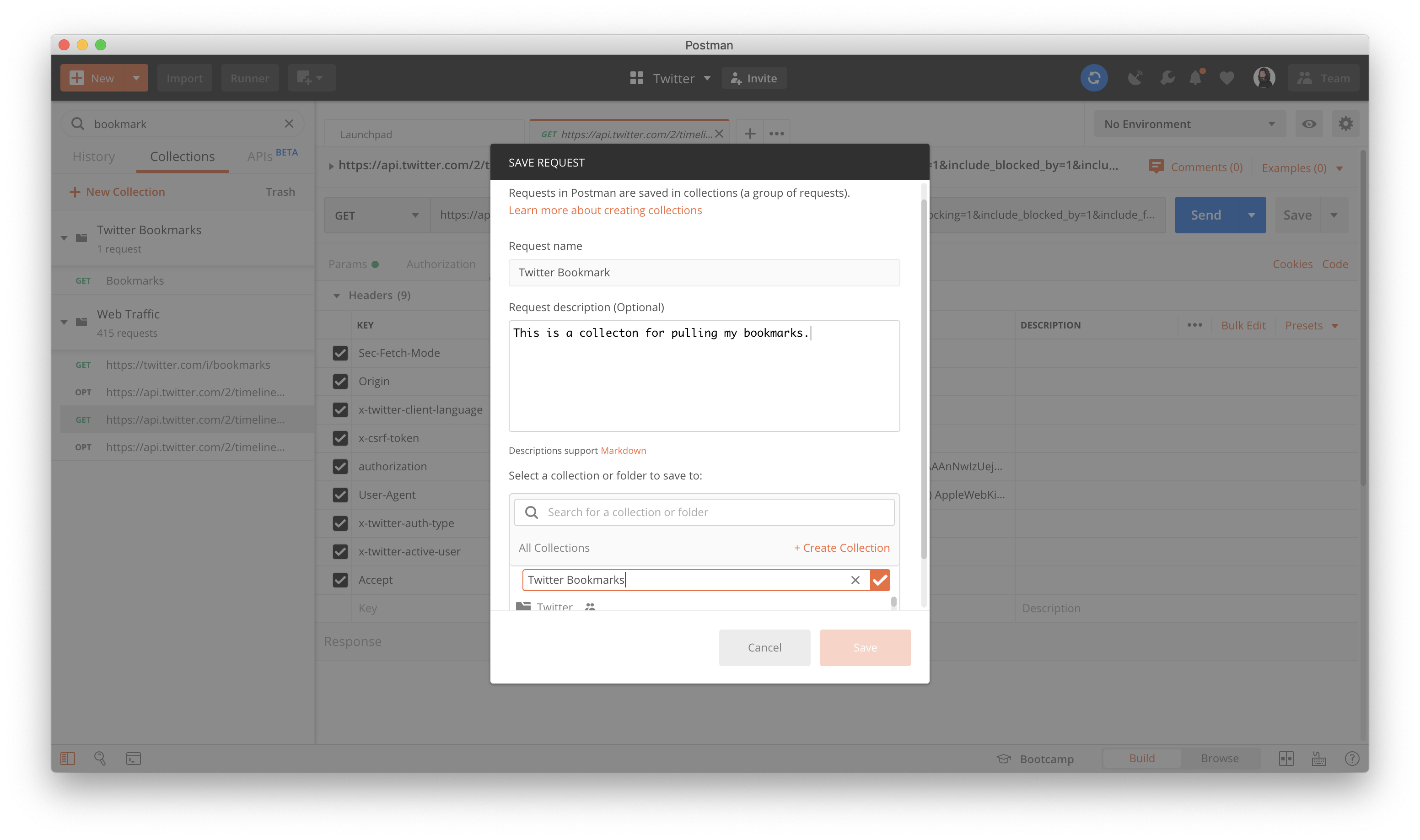Click the two-pane layout icon

click(x=1286, y=759)
